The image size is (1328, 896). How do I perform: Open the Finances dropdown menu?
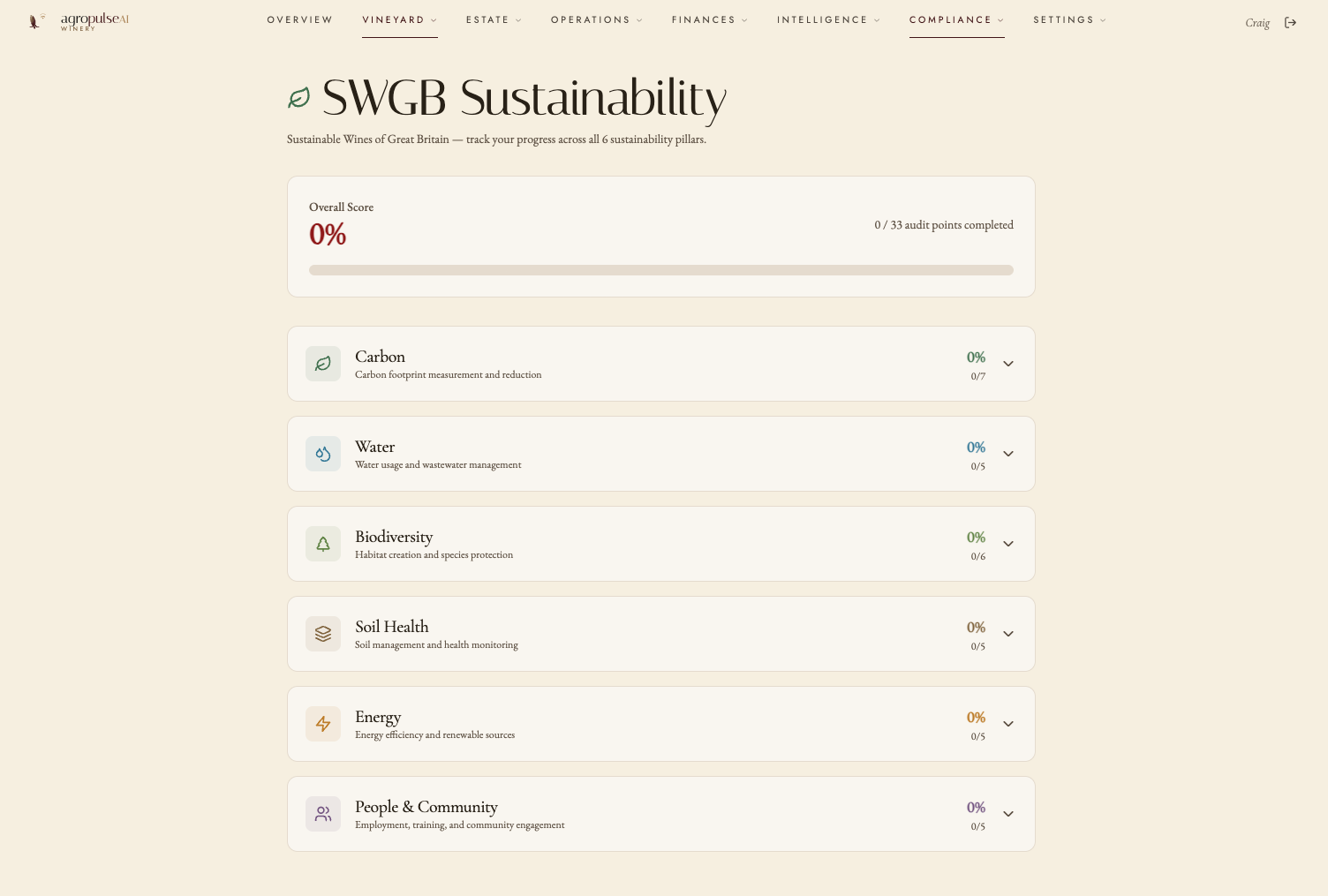click(x=710, y=20)
